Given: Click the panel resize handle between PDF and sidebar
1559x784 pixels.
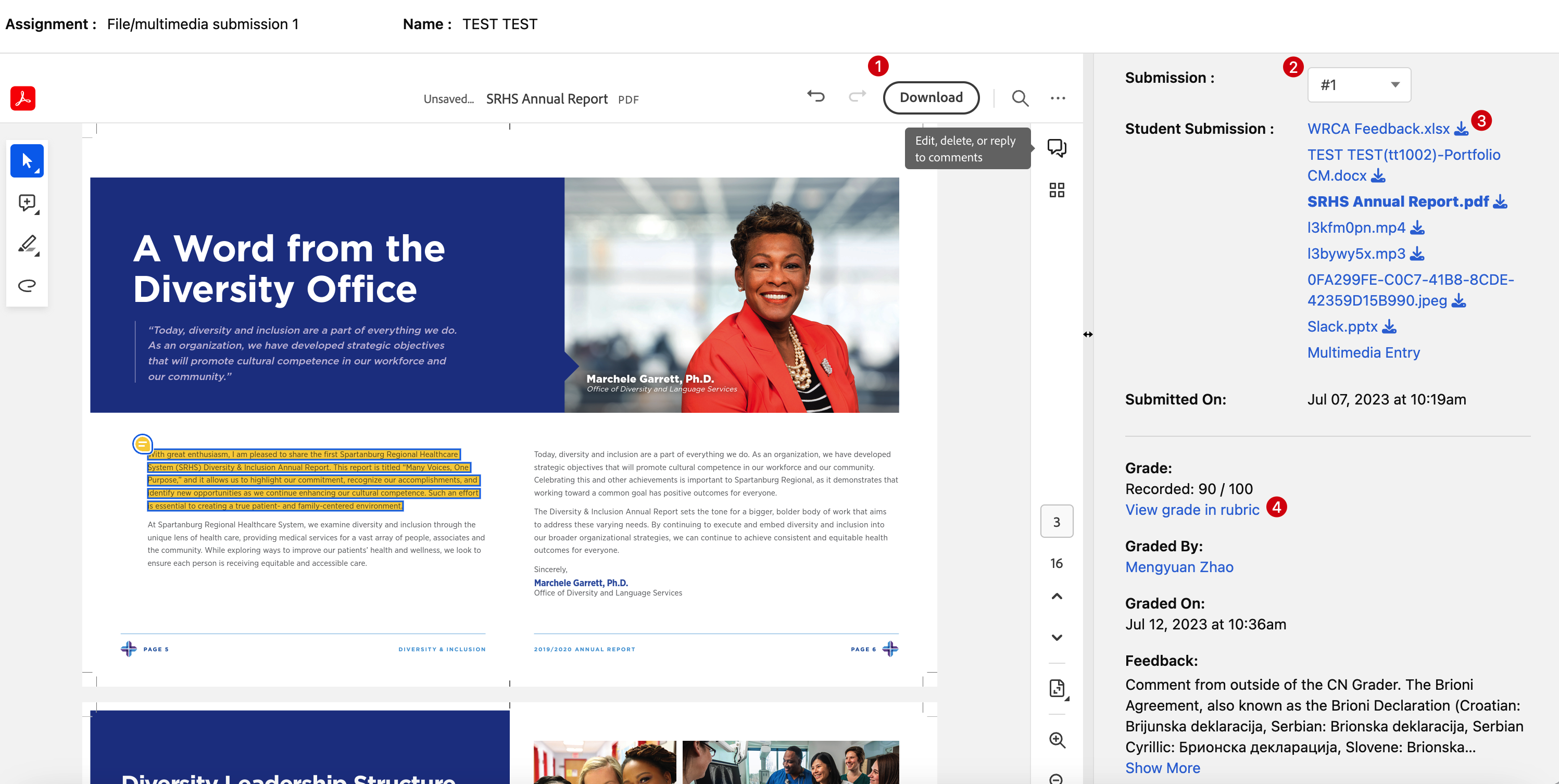Looking at the screenshot, I should 1088,335.
